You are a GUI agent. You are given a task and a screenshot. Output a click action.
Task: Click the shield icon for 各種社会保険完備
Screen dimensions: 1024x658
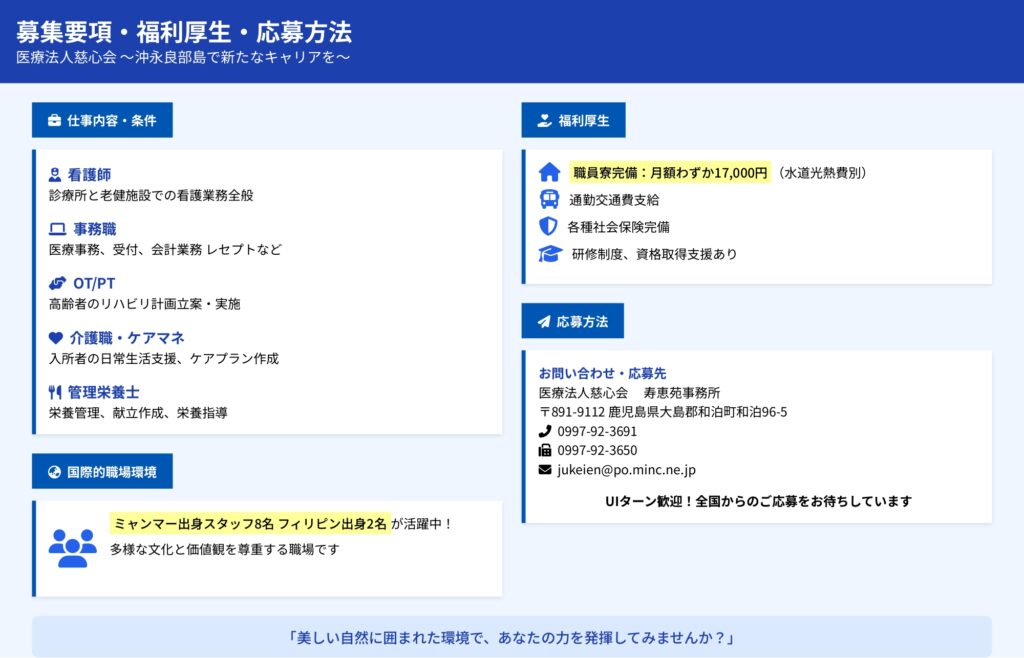pyautogui.click(x=548, y=226)
